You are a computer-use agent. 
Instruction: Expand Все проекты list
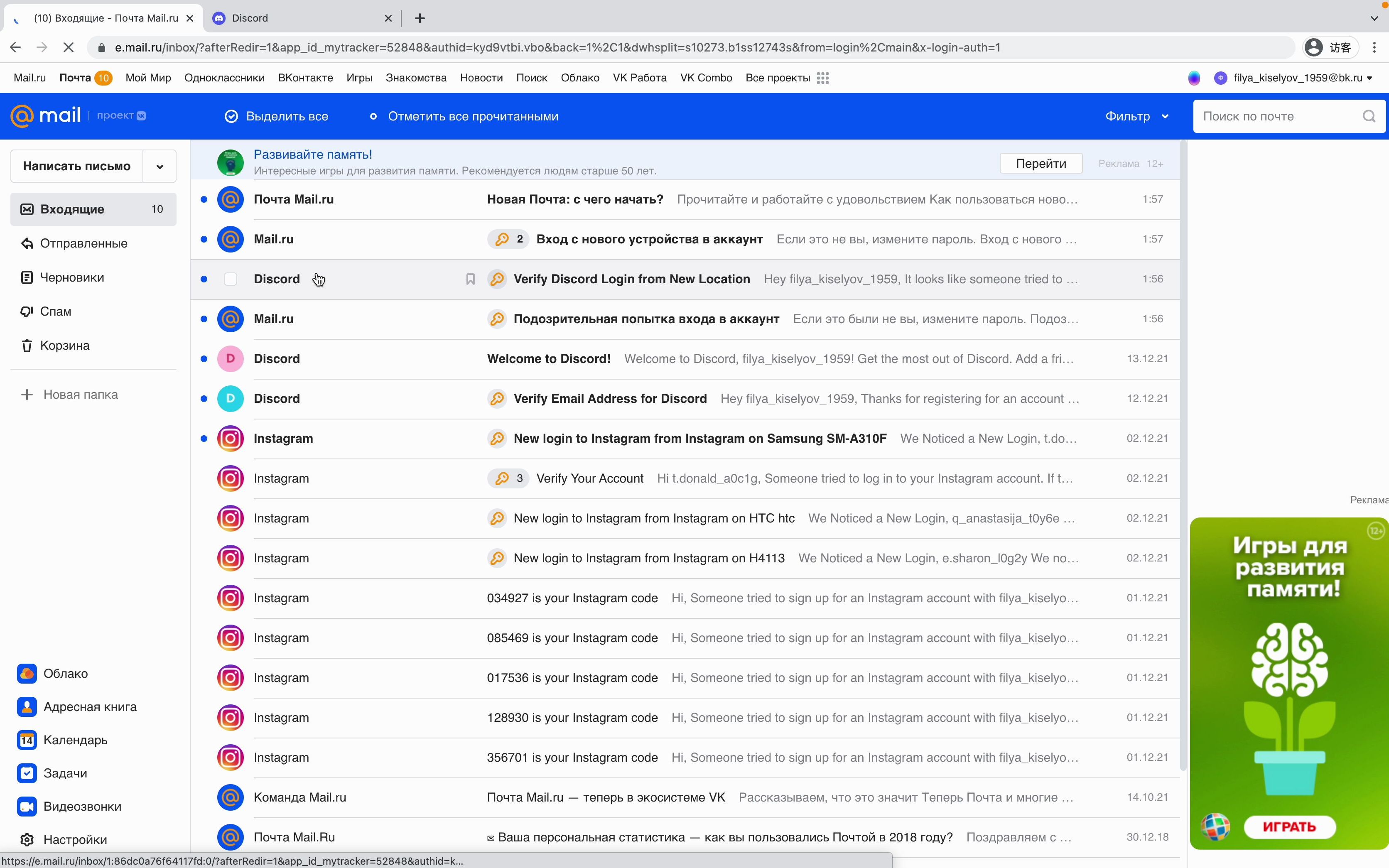pos(786,78)
